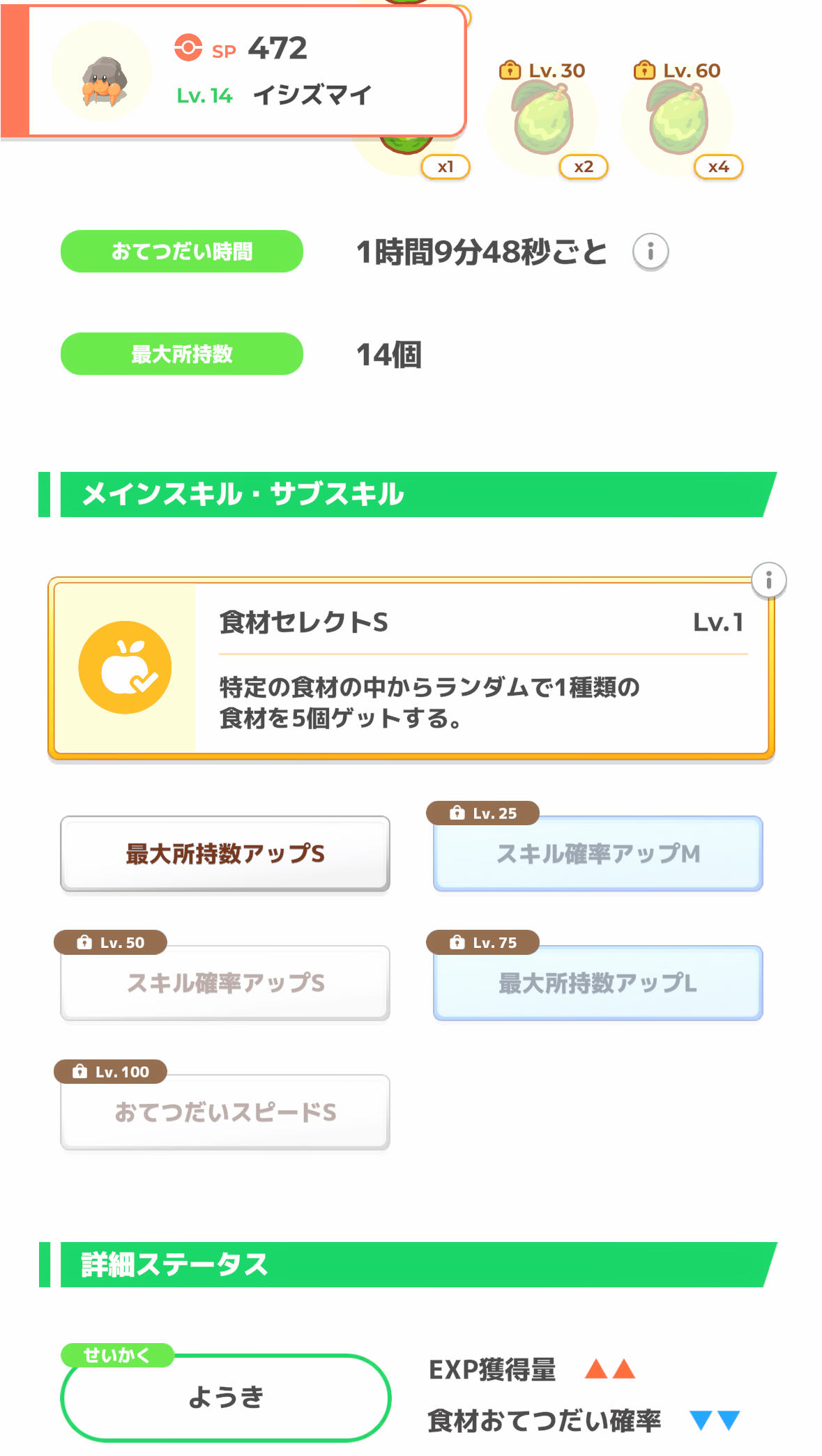Tap the Lv. 30 locked ingredient icon

(544, 118)
